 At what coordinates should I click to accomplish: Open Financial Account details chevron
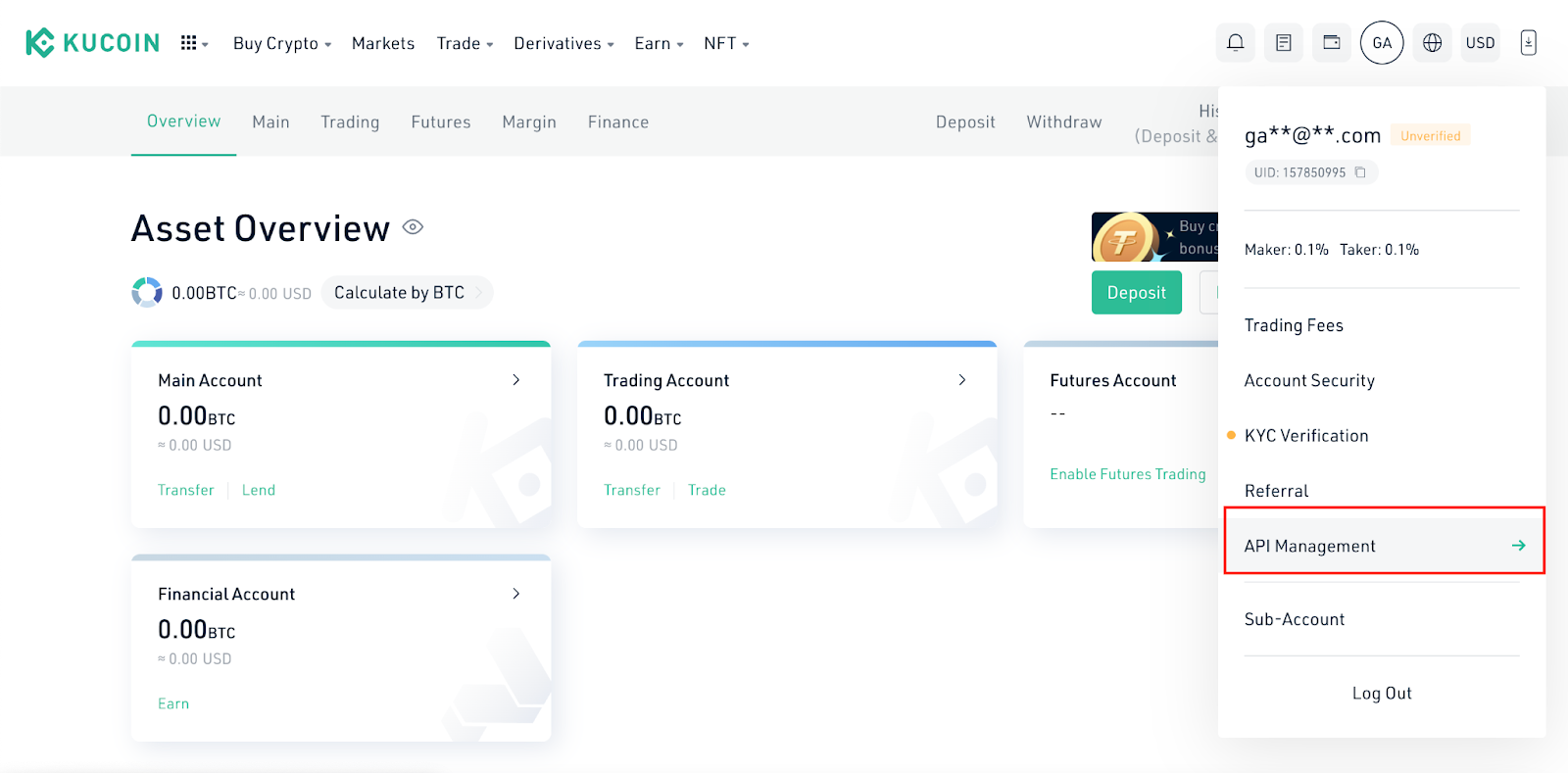pyautogui.click(x=516, y=594)
